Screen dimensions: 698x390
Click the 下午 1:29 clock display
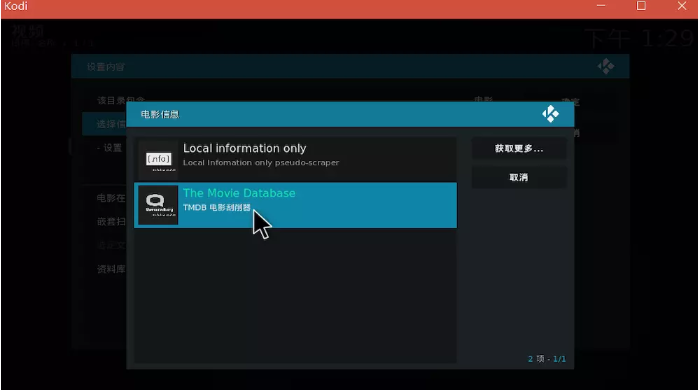point(639,38)
